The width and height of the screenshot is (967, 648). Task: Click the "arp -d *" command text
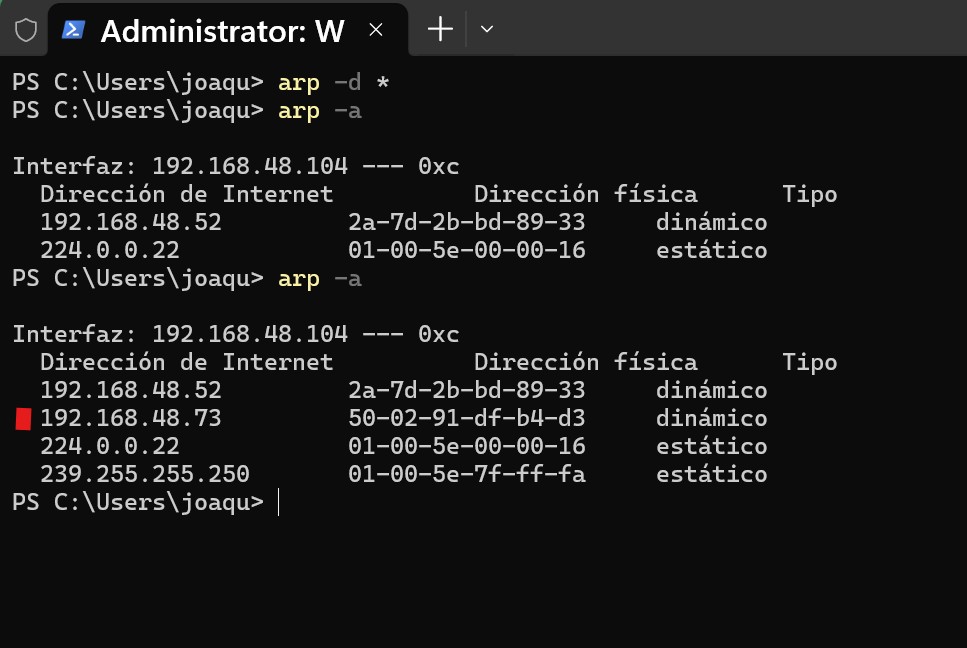pos(333,82)
